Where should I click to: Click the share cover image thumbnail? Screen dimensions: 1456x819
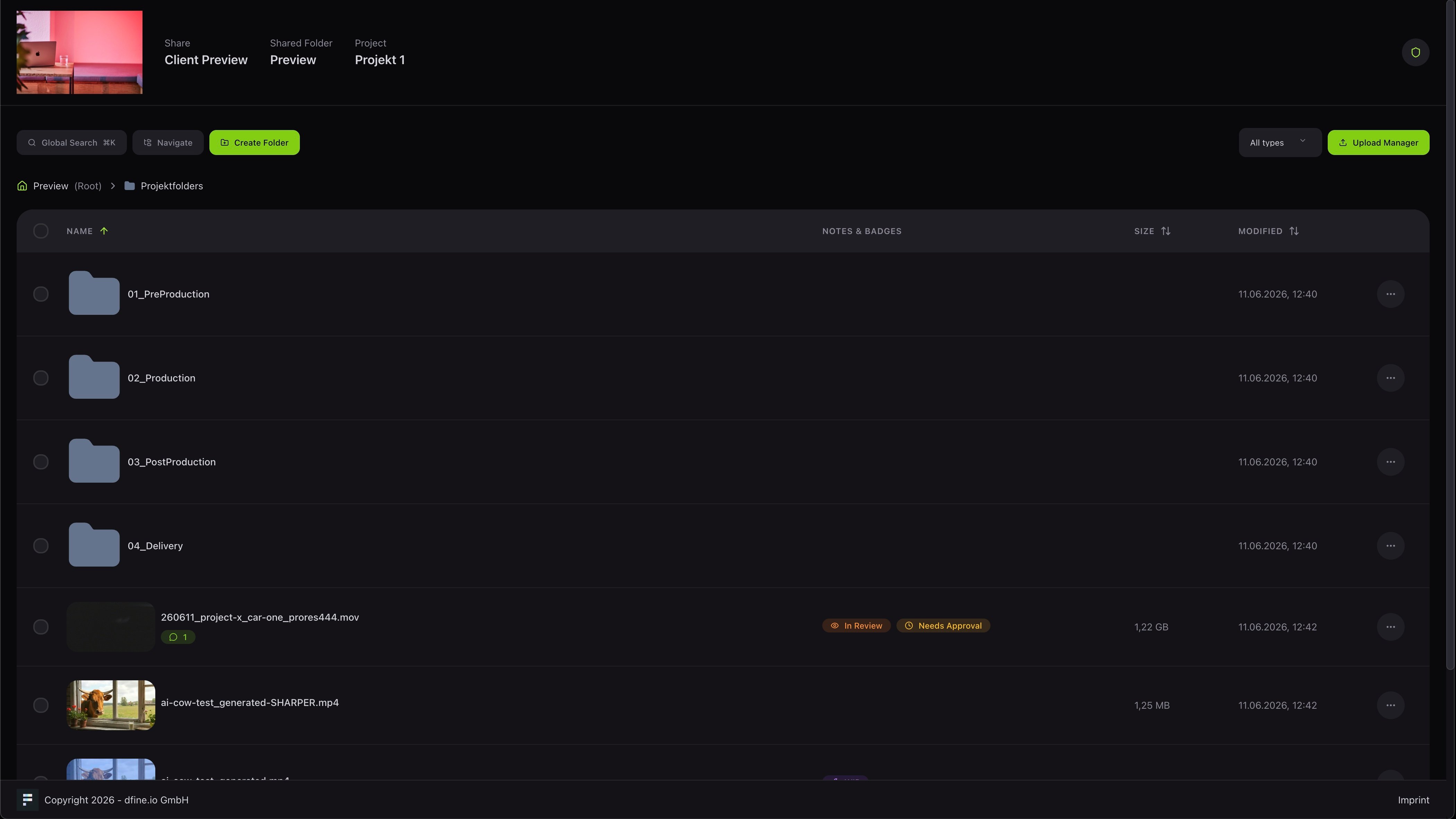[79, 52]
